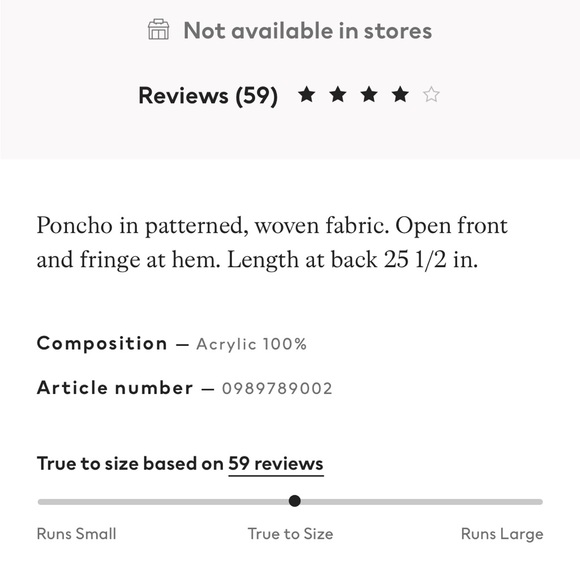Viewport: 580px width, 580px height.
Task: Select the first filled rating star
Action: click(307, 95)
